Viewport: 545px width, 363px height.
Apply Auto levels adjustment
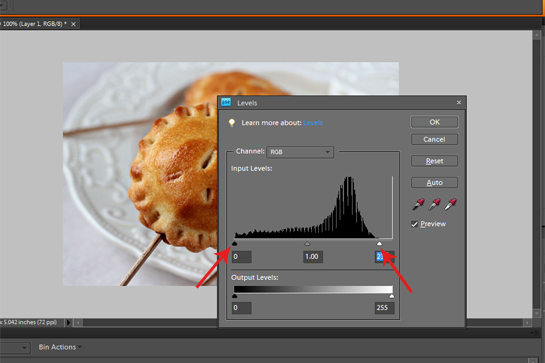434,183
